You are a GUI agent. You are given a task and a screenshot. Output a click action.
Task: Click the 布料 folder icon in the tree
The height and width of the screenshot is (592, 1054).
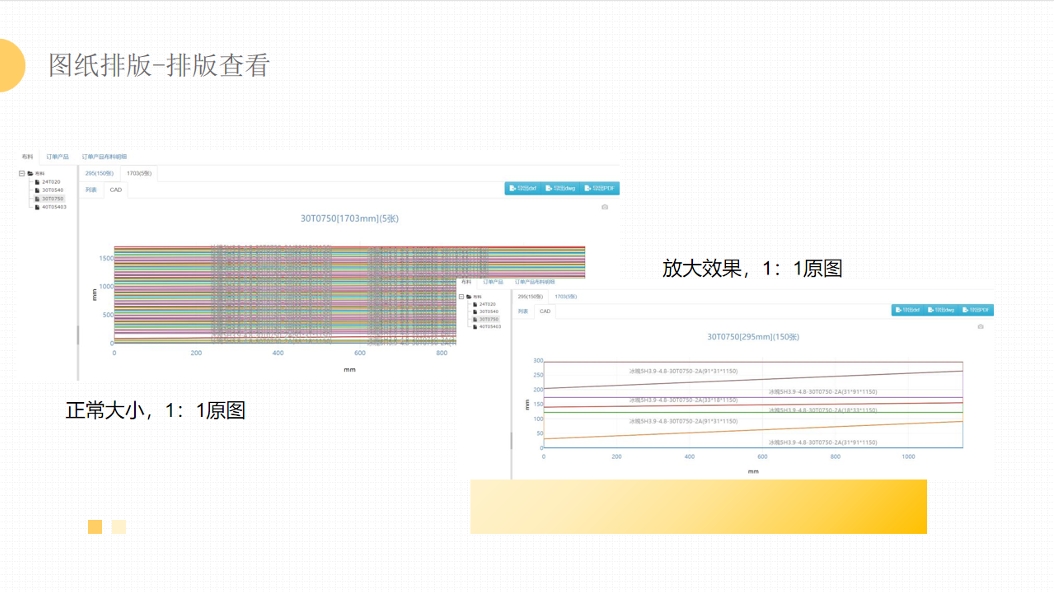click(x=30, y=173)
